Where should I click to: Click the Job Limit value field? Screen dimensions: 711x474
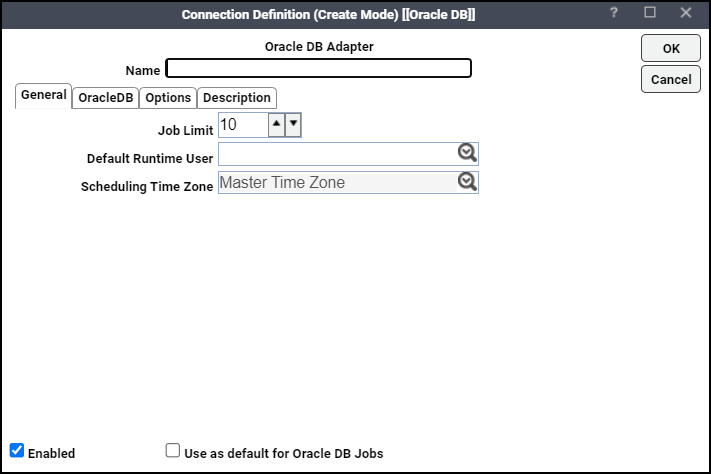[243, 125]
